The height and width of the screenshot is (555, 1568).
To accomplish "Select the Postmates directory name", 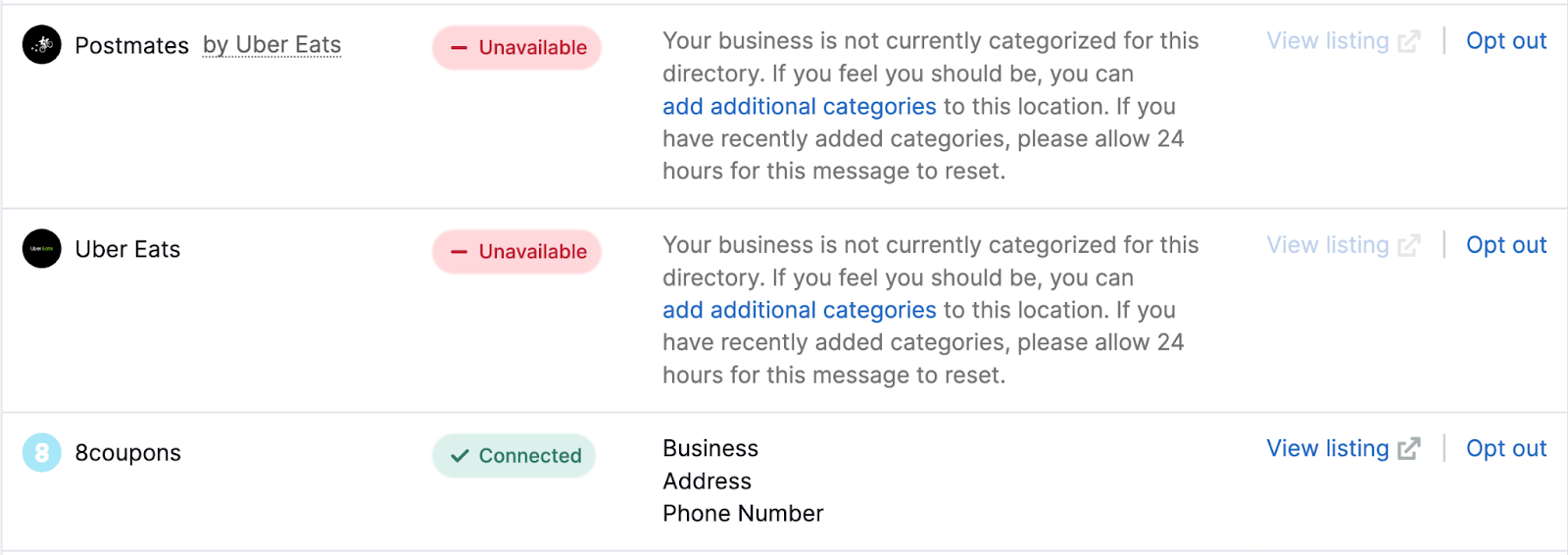I will pyautogui.click(x=131, y=46).
